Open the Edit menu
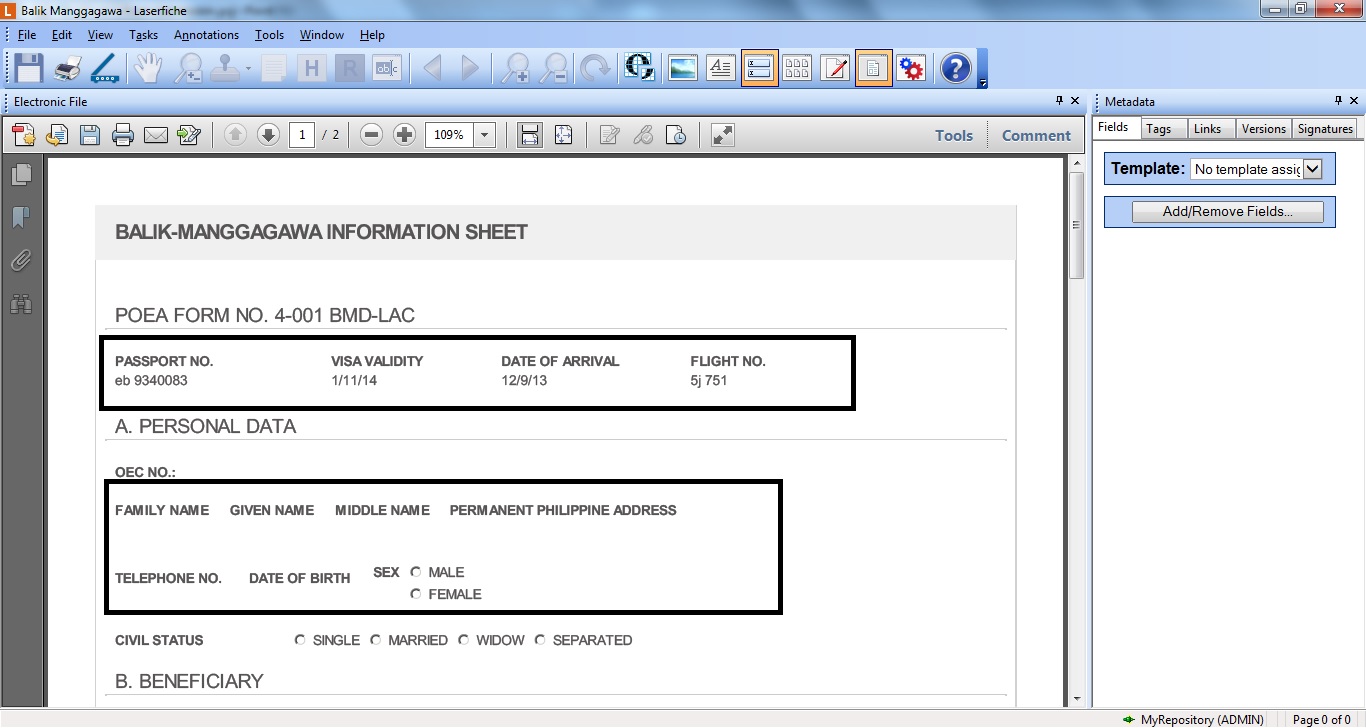This screenshot has width=1366, height=728. tap(62, 35)
